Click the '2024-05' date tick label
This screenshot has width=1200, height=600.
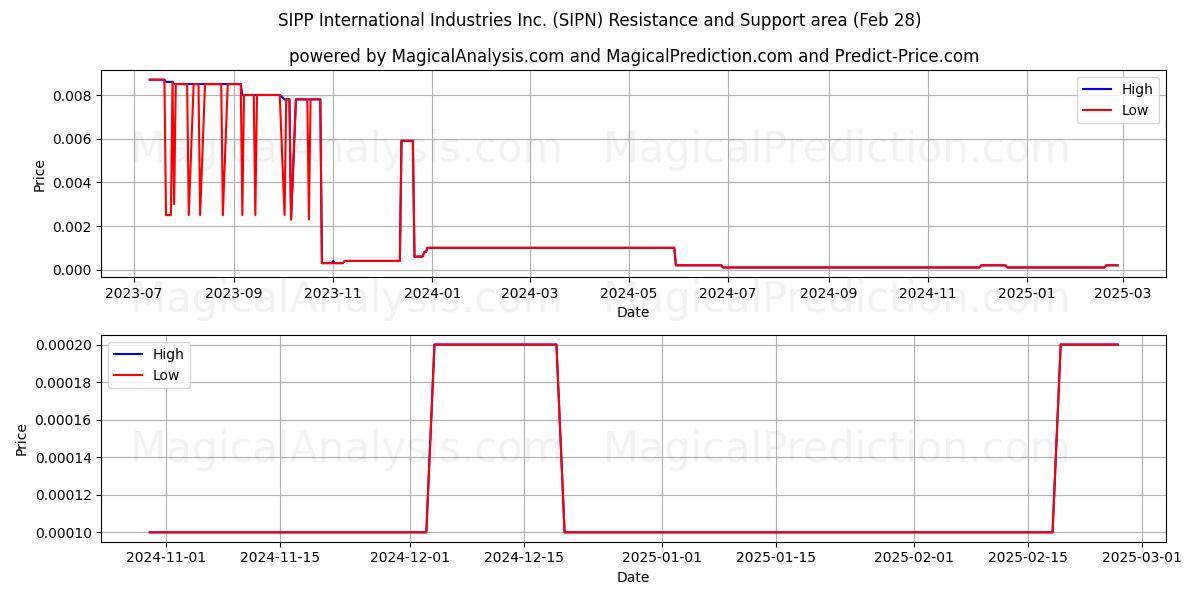(x=628, y=293)
